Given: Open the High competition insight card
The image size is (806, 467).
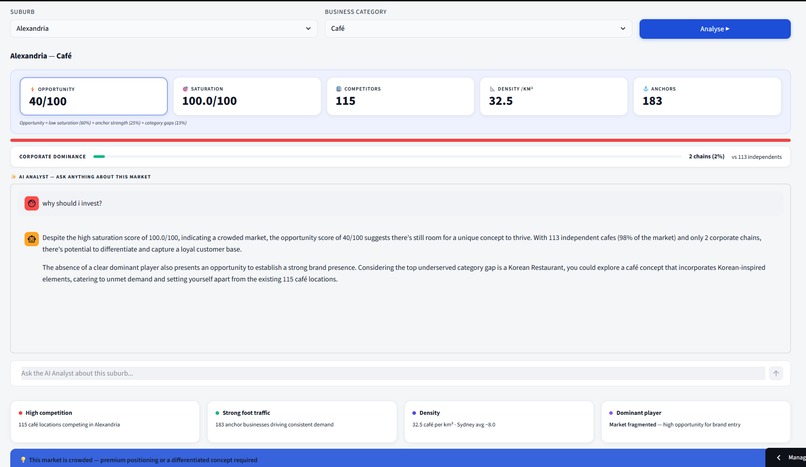Looking at the screenshot, I should tap(105, 421).
